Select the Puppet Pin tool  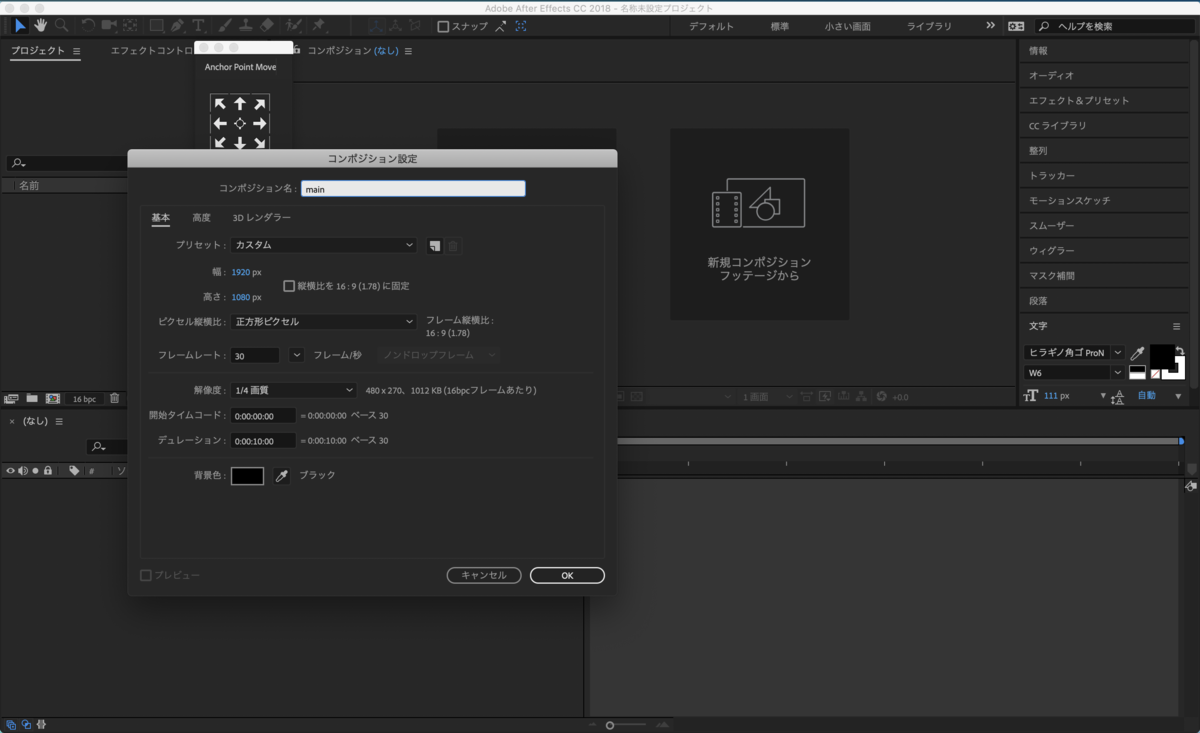pyautogui.click(x=319, y=25)
